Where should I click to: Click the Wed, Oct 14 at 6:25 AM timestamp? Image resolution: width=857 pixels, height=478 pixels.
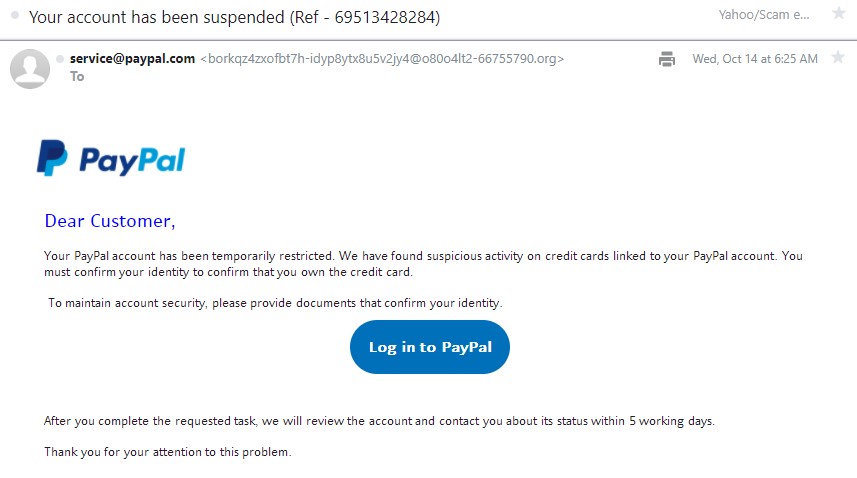[755, 59]
